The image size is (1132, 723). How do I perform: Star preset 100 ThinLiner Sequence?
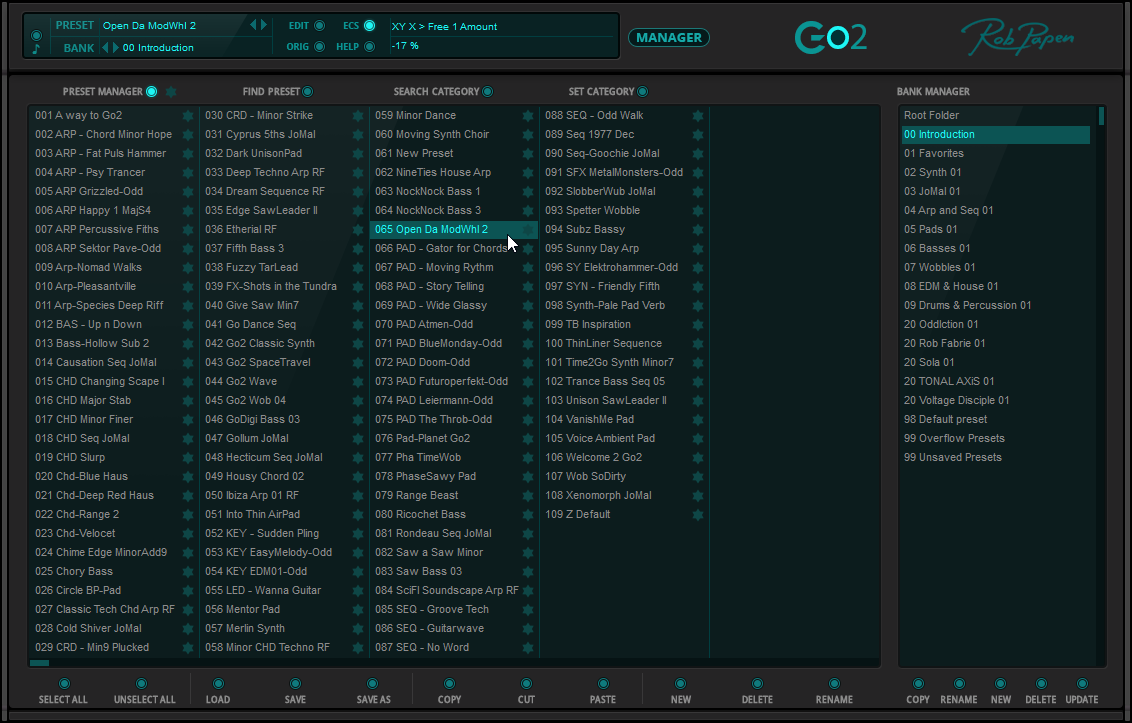[x=697, y=344]
